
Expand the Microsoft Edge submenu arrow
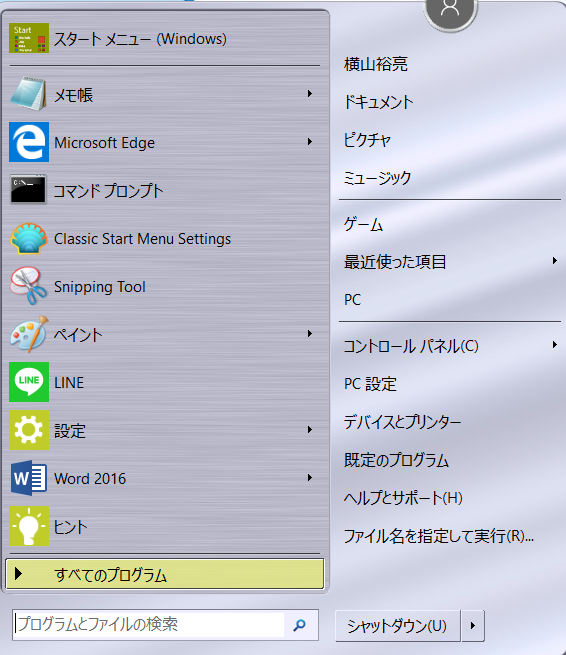pos(310,142)
